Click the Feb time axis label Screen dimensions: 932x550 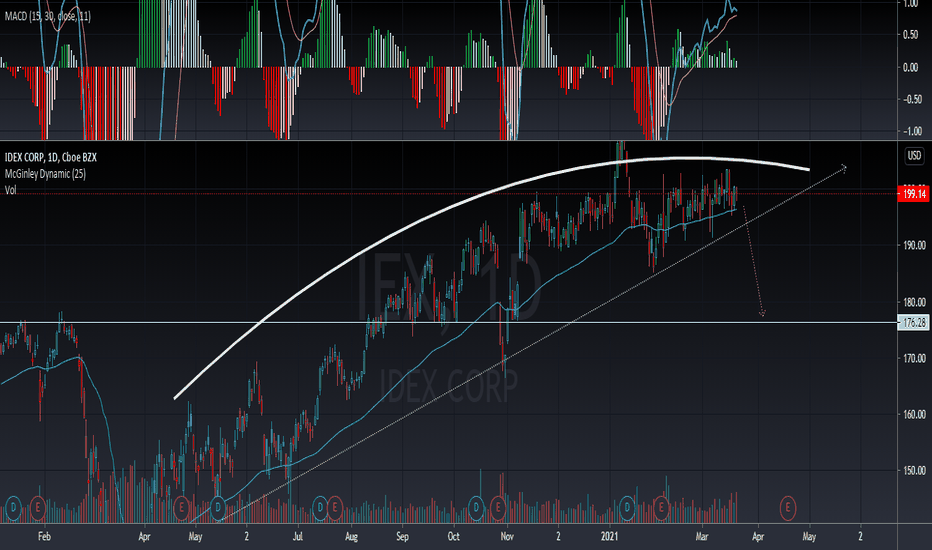click(x=44, y=536)
